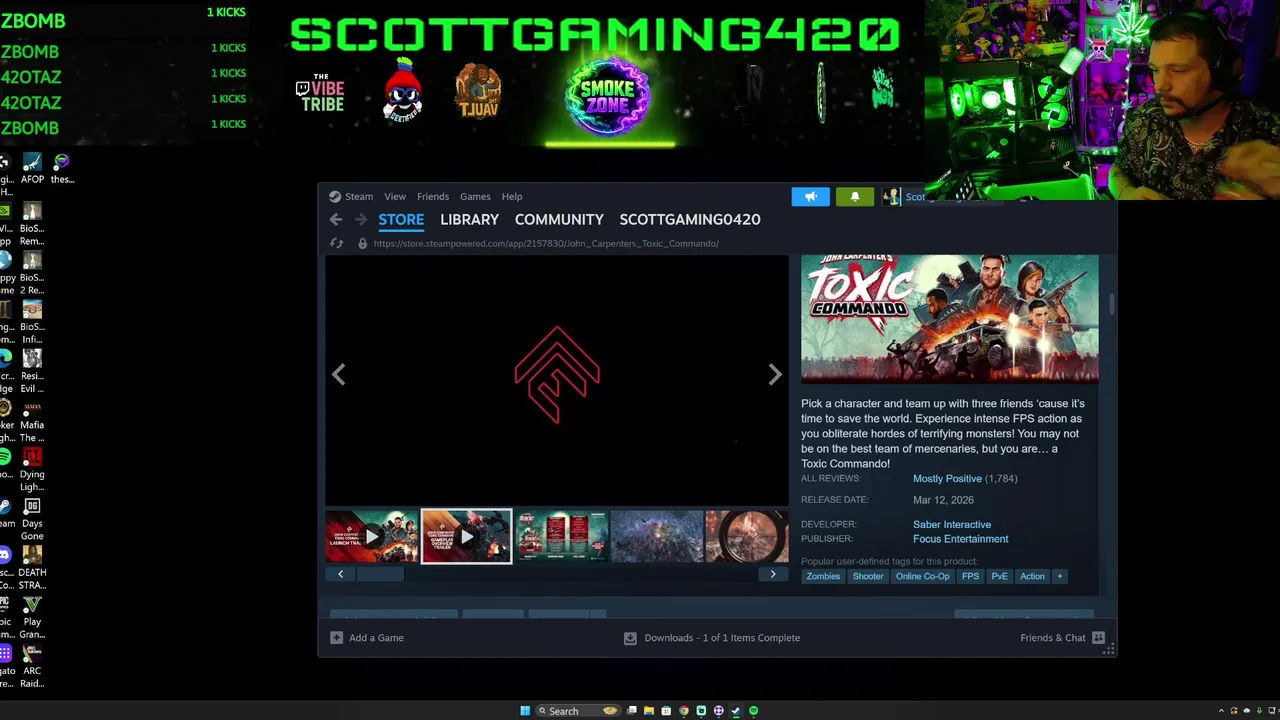
Task: Open Spotify from the taskbar
Action: 754,711
